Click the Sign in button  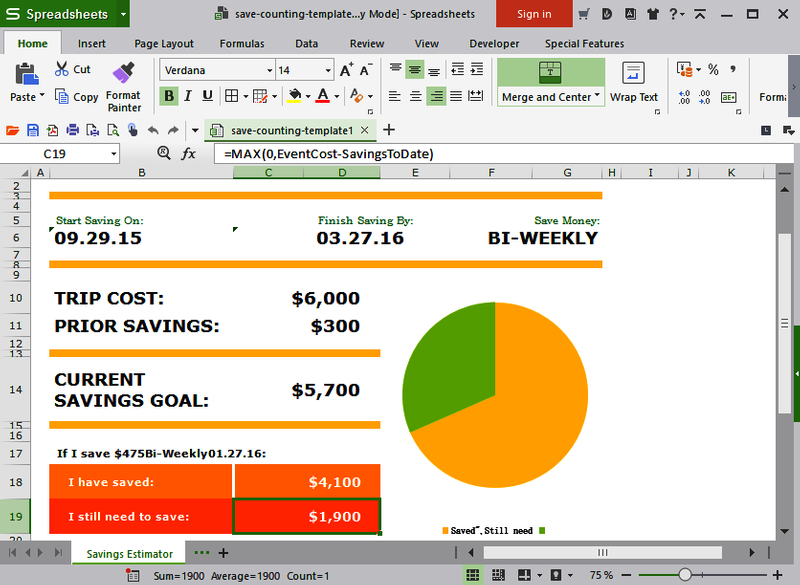[534, 14]
